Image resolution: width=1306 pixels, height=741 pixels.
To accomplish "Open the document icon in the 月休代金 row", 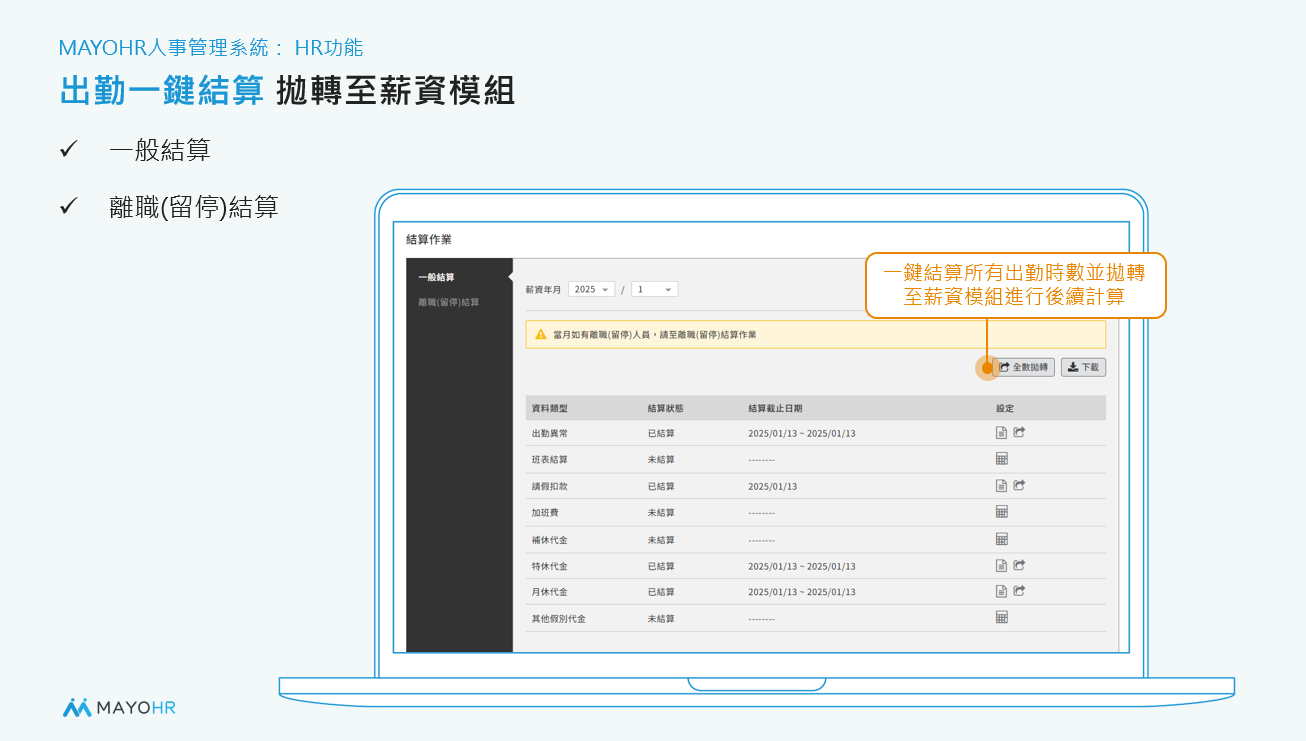I will click(1001, 591).
